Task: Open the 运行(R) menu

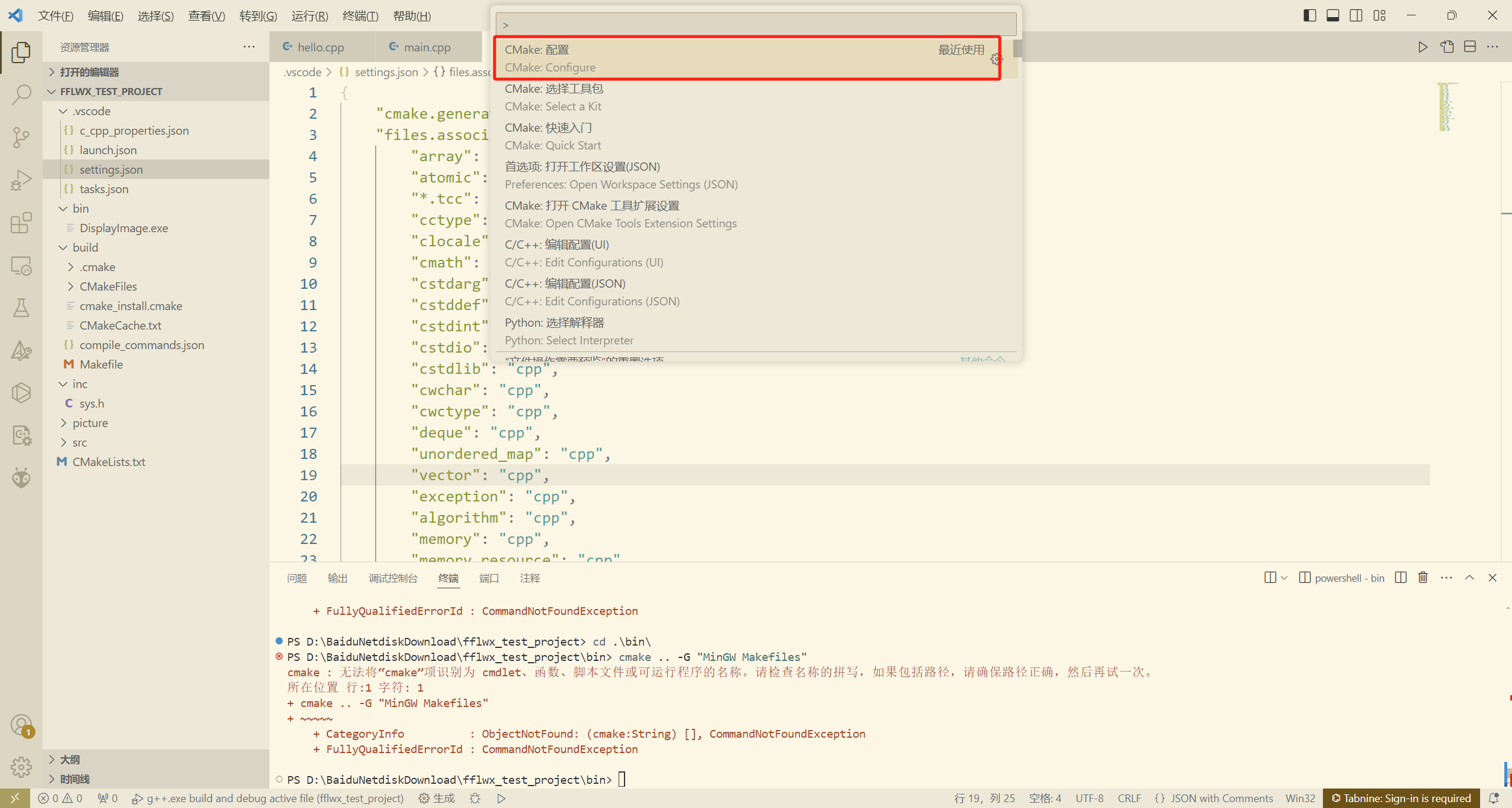Action: pyautogui.click(x=309, y=15)
